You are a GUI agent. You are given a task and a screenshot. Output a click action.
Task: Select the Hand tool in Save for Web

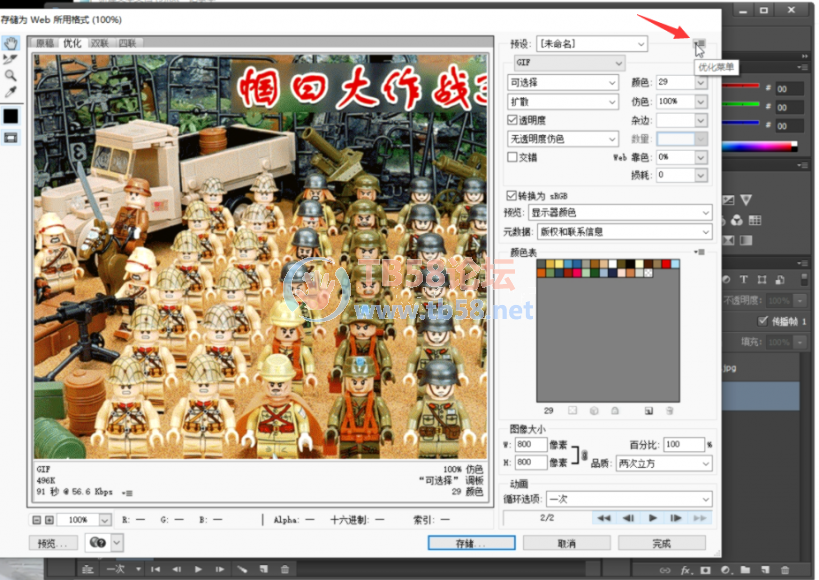coord(10,42)
